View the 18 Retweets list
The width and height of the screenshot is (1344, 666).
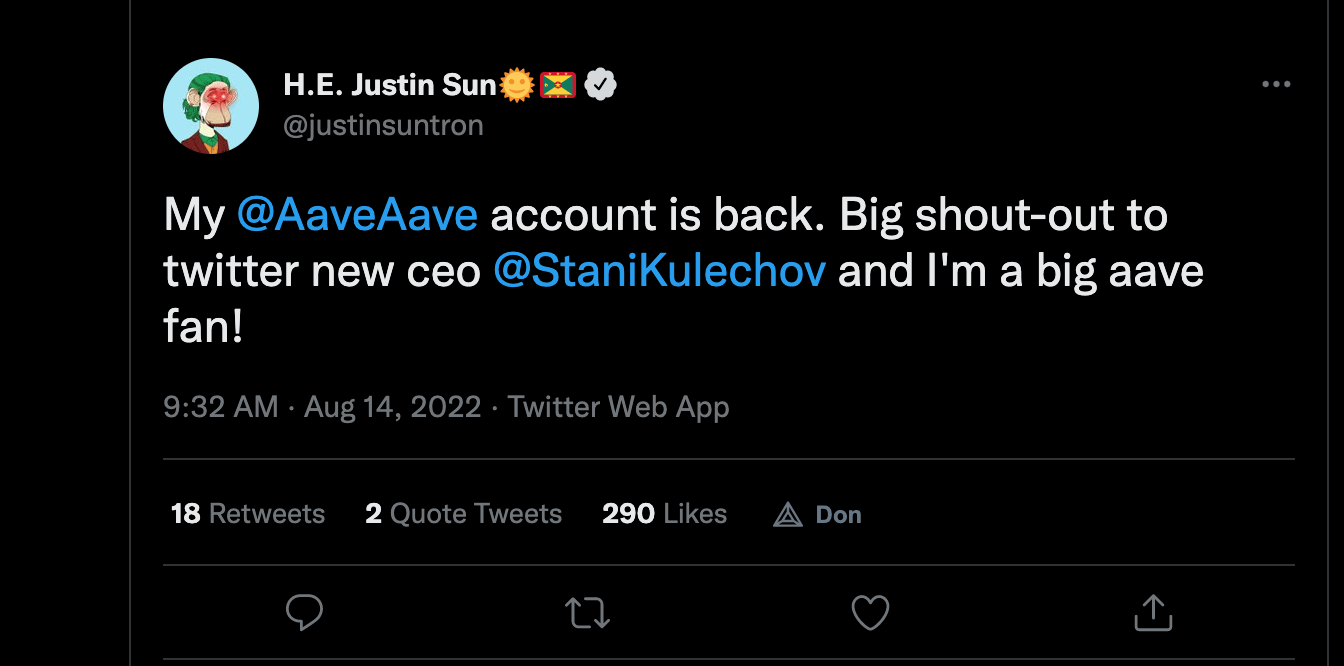pyautogui.click(x=248, y=514)
